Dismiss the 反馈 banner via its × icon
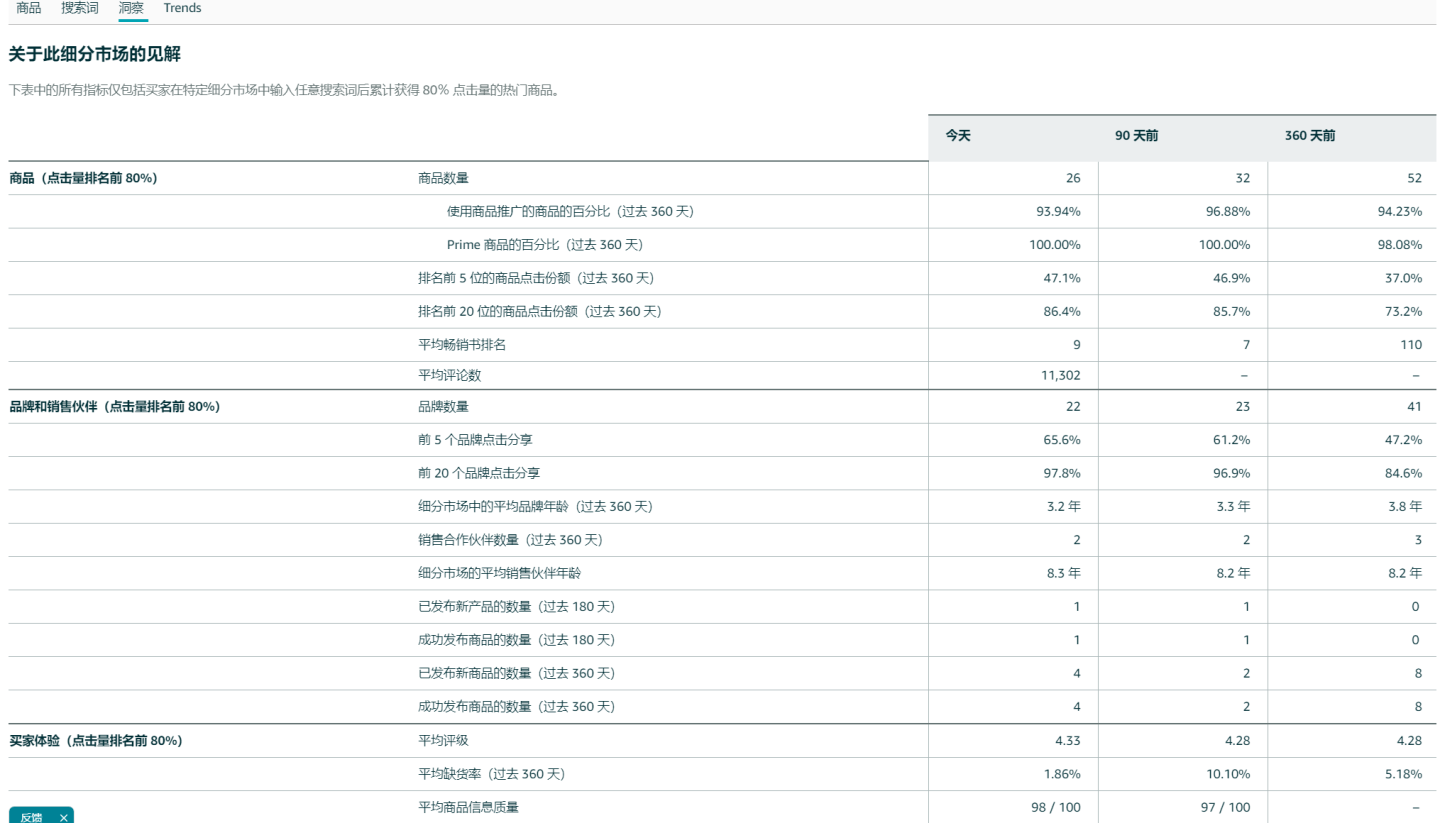Image resolution: width=1440 pixels, height=823 pixels. pos(62,817)
